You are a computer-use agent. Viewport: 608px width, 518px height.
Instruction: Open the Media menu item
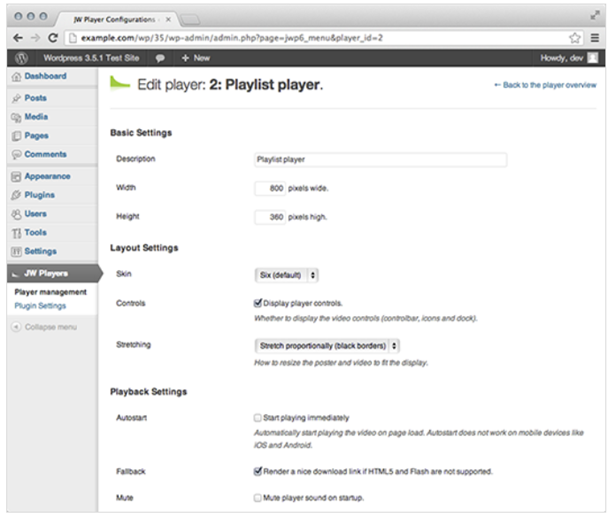[36, 117]
